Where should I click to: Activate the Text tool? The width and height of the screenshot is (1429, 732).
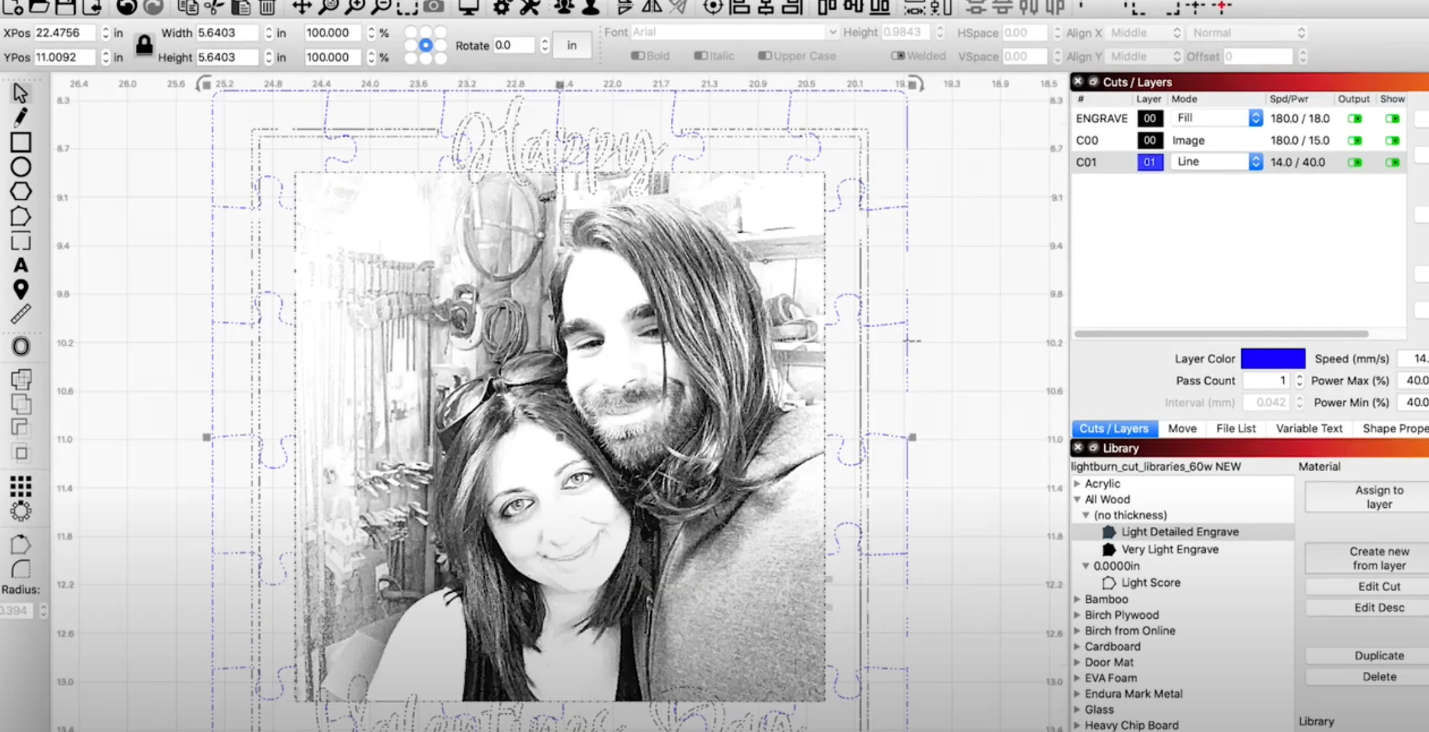[x=20, y=265]
